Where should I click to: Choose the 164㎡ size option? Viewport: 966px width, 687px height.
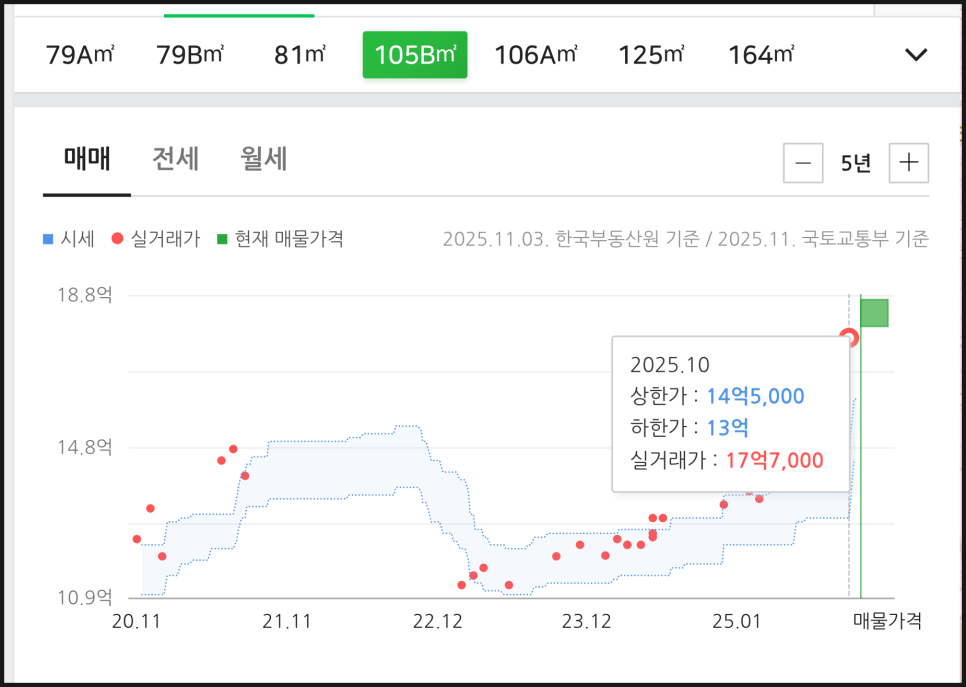pos(761,55)
